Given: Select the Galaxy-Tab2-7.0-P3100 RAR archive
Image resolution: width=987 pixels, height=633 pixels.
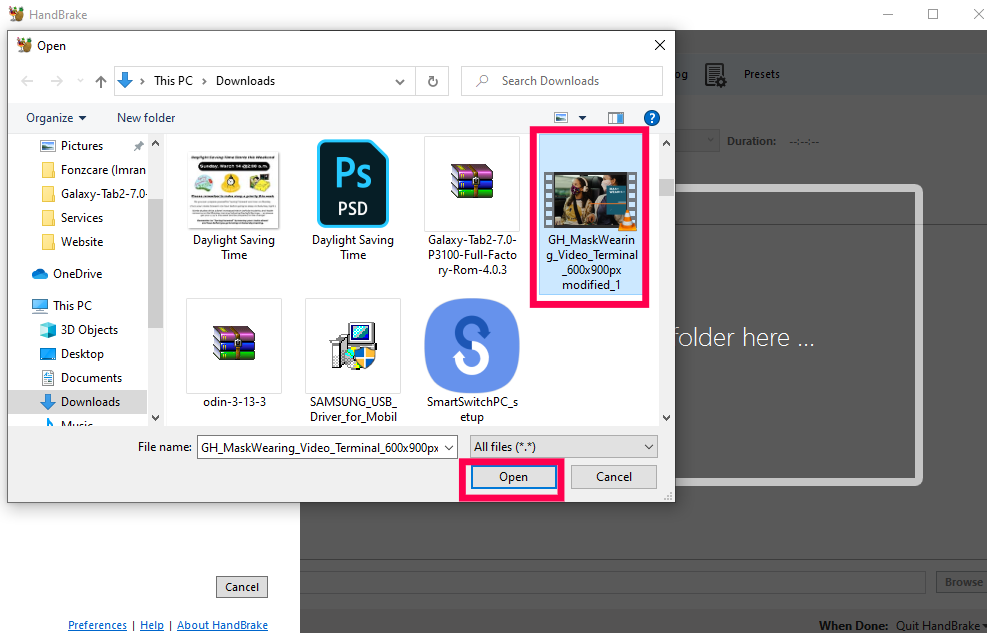Looking at the screenshot, I should coord(472,207).
